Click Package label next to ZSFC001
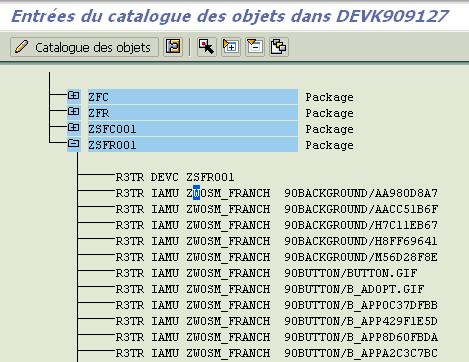469x362 pixels. click(x=329, y=129)
